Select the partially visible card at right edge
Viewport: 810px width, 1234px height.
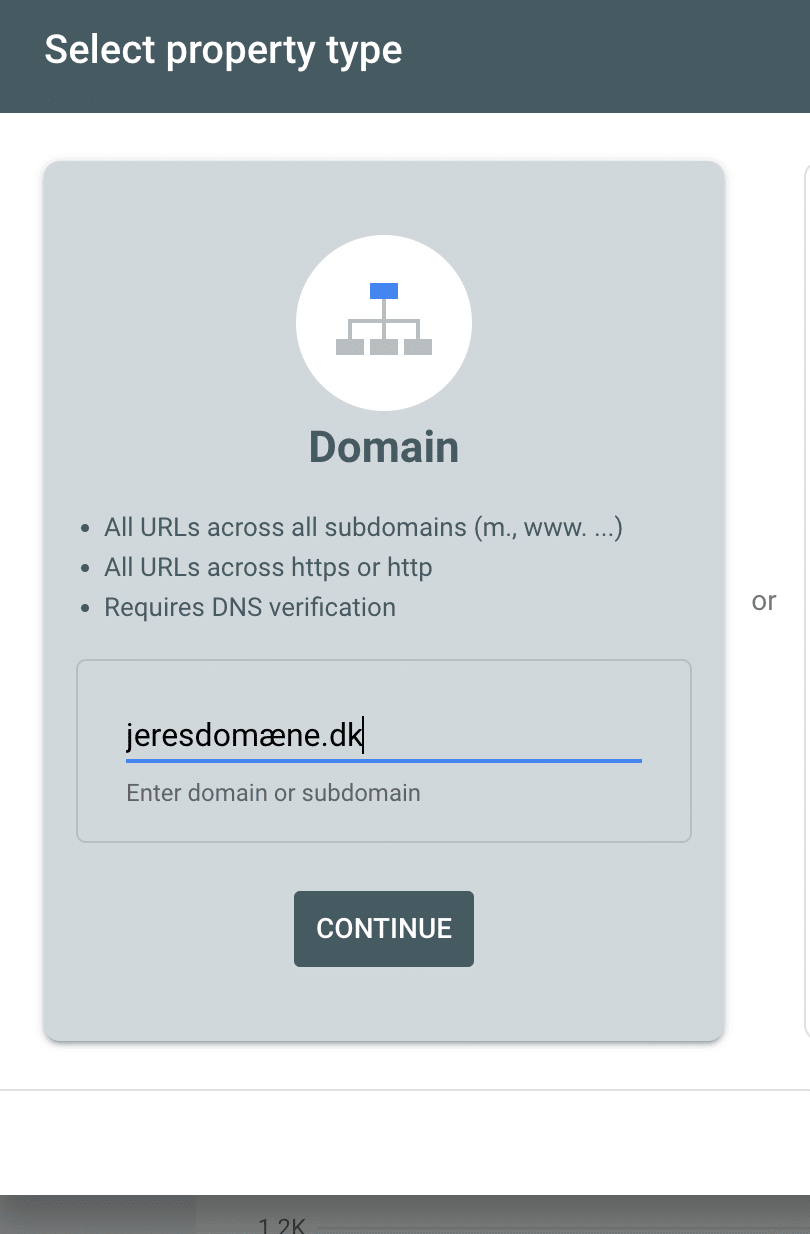pyautogui.click(x=806, y=600)
